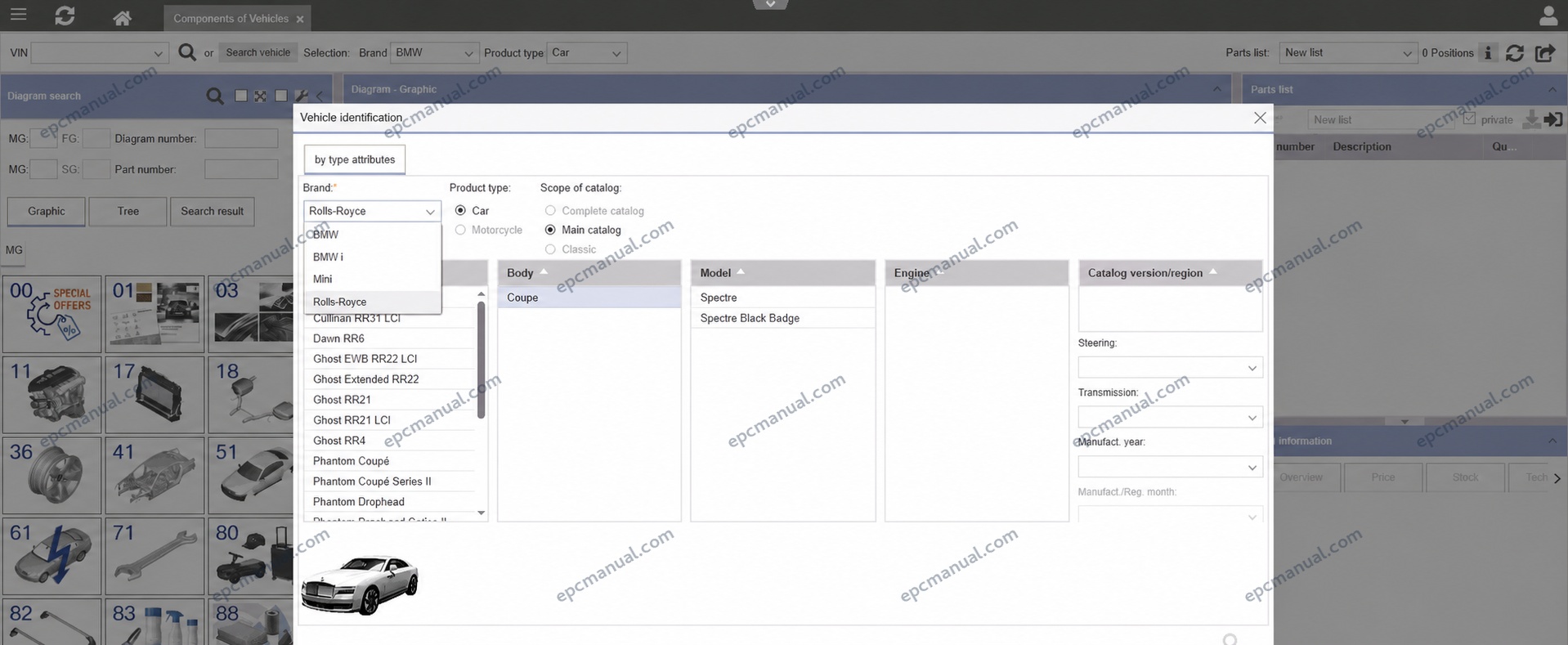Open the Stock tab button
Screen dimensions: 1568x645
coord(1465,477)
